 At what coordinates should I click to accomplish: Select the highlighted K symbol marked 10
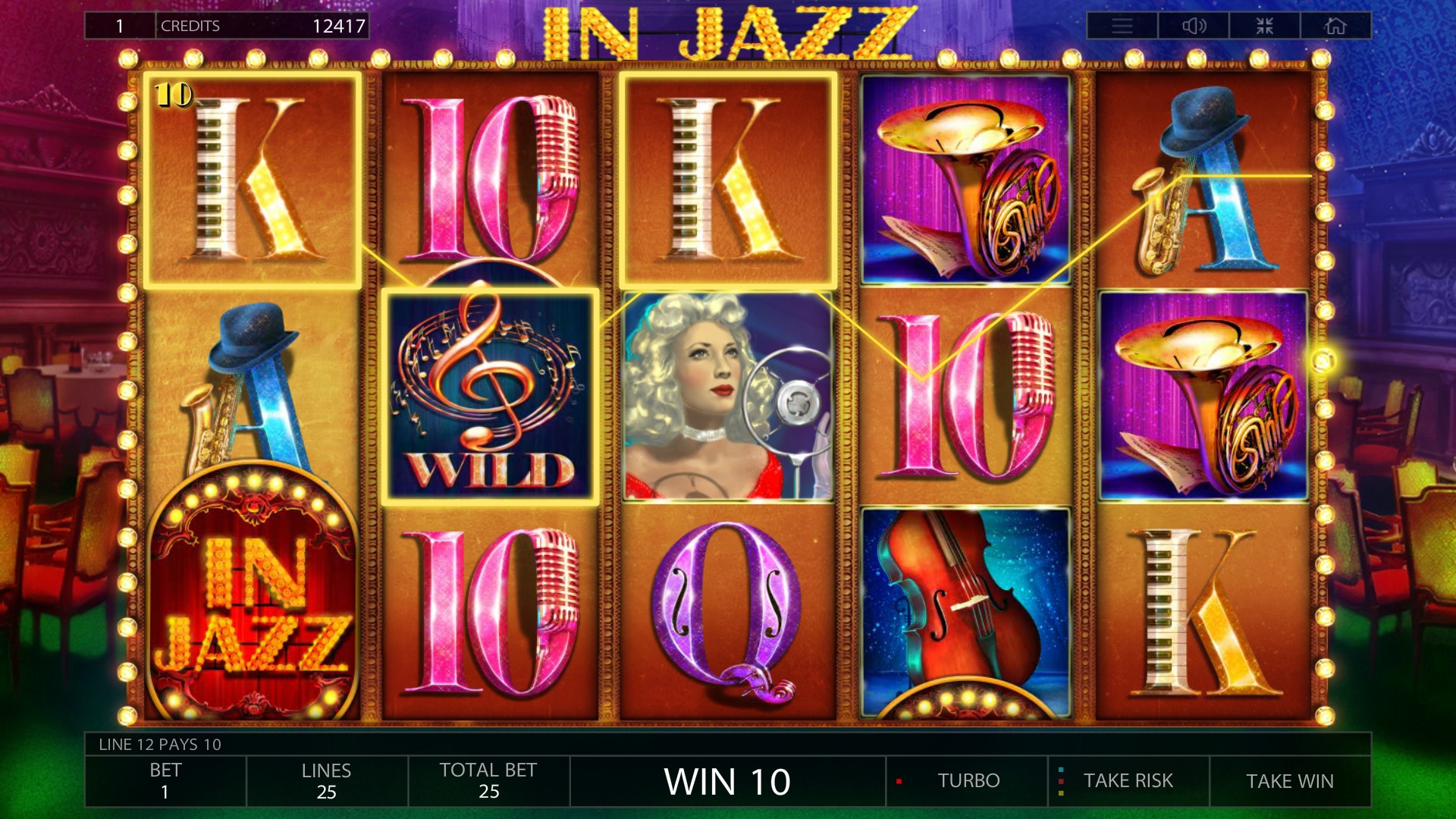point(253,180)
